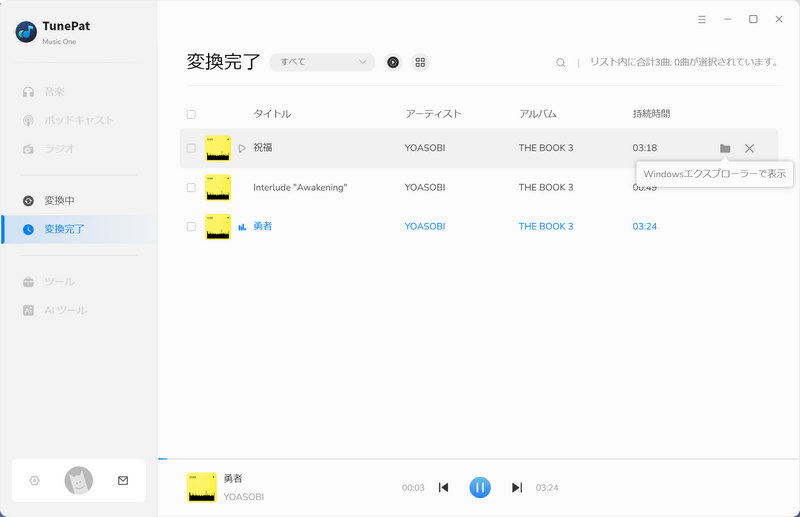The image size is (800, 517).
Task: Show 祝福 in Windows Explorer folder
Action: [x=725, y=149]
